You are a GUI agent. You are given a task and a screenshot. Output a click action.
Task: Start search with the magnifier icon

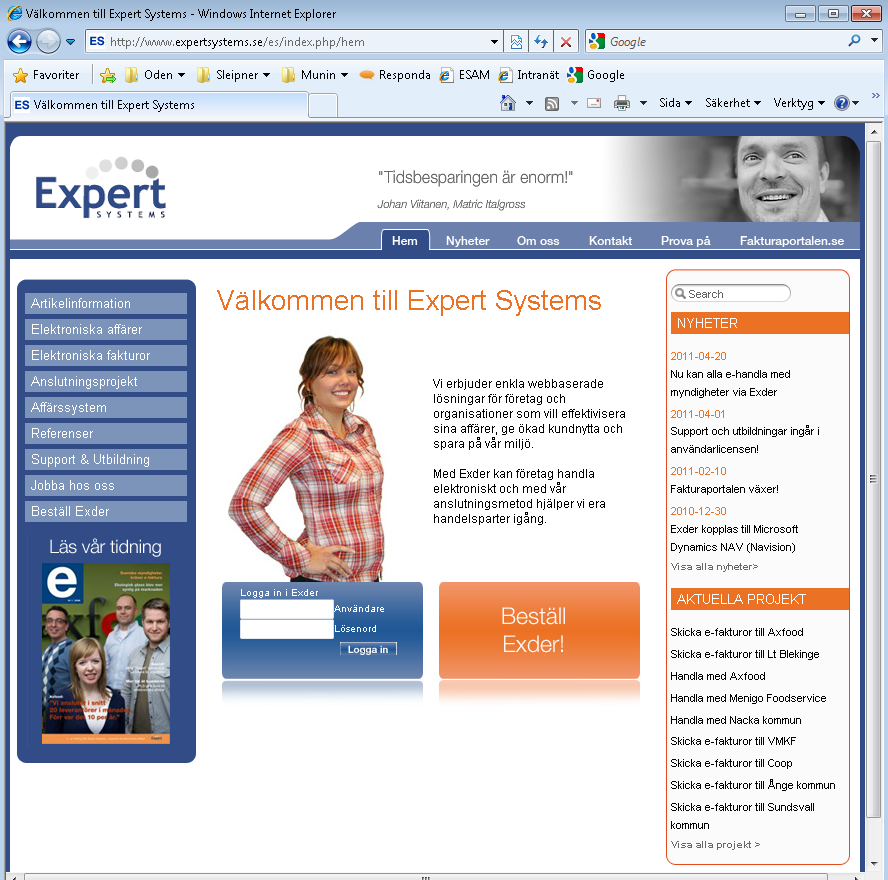click(x=854, y=41)
